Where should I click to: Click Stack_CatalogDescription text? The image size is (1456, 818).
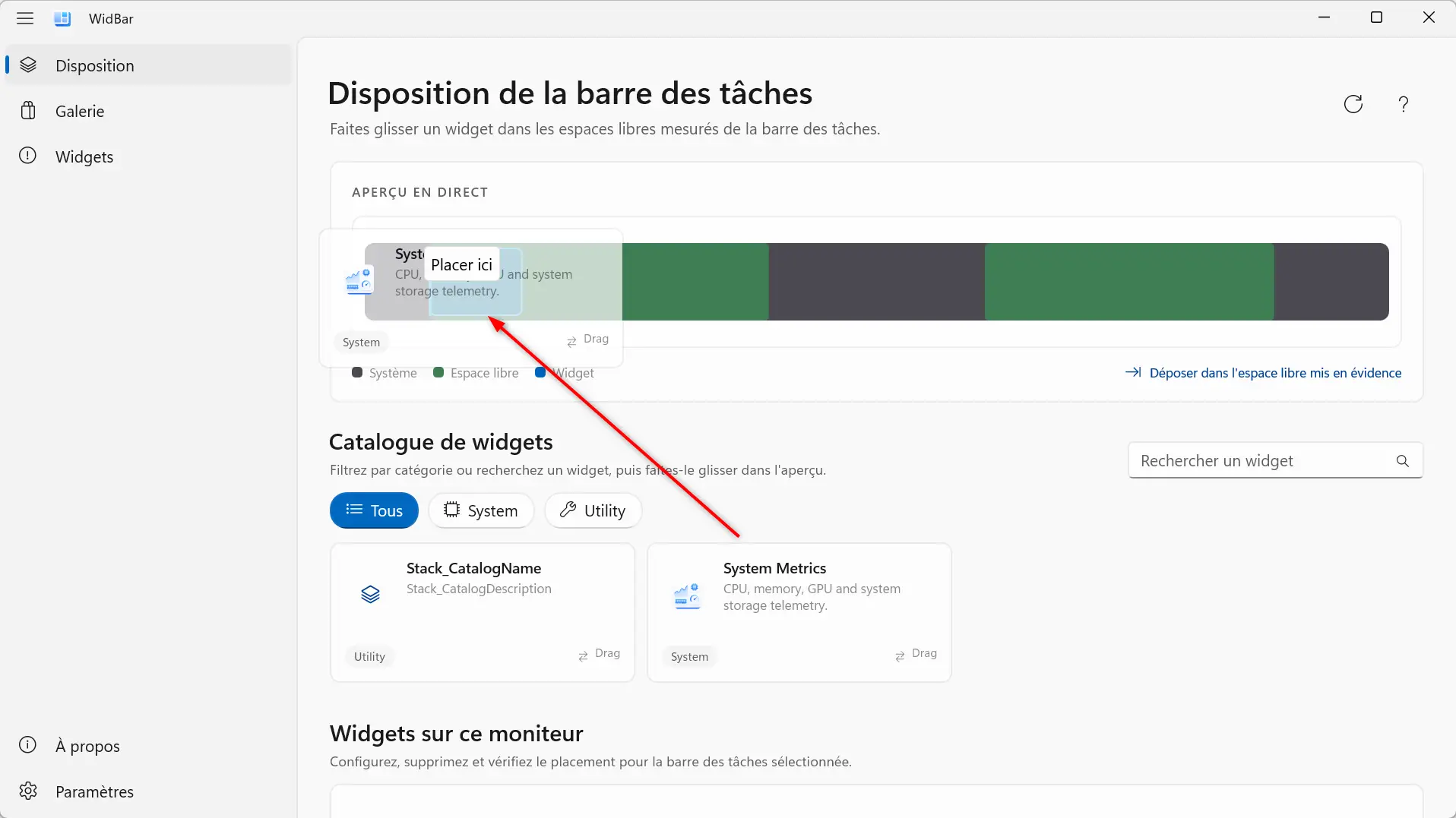click(x=479, y=589)
